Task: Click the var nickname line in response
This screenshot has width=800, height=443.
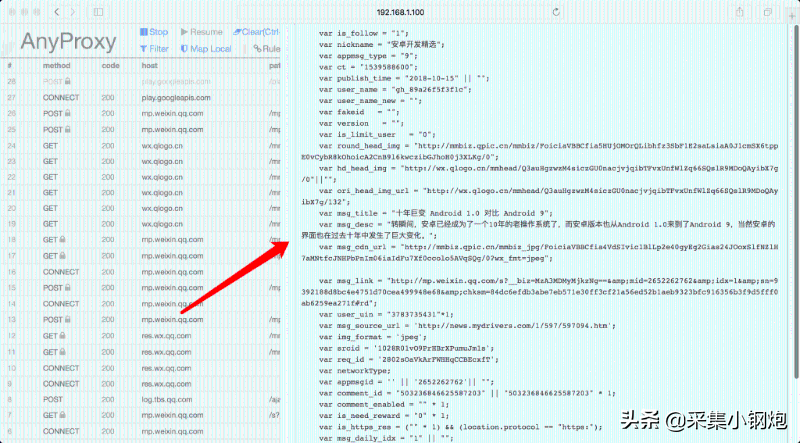Action: [x=382, y=44]
